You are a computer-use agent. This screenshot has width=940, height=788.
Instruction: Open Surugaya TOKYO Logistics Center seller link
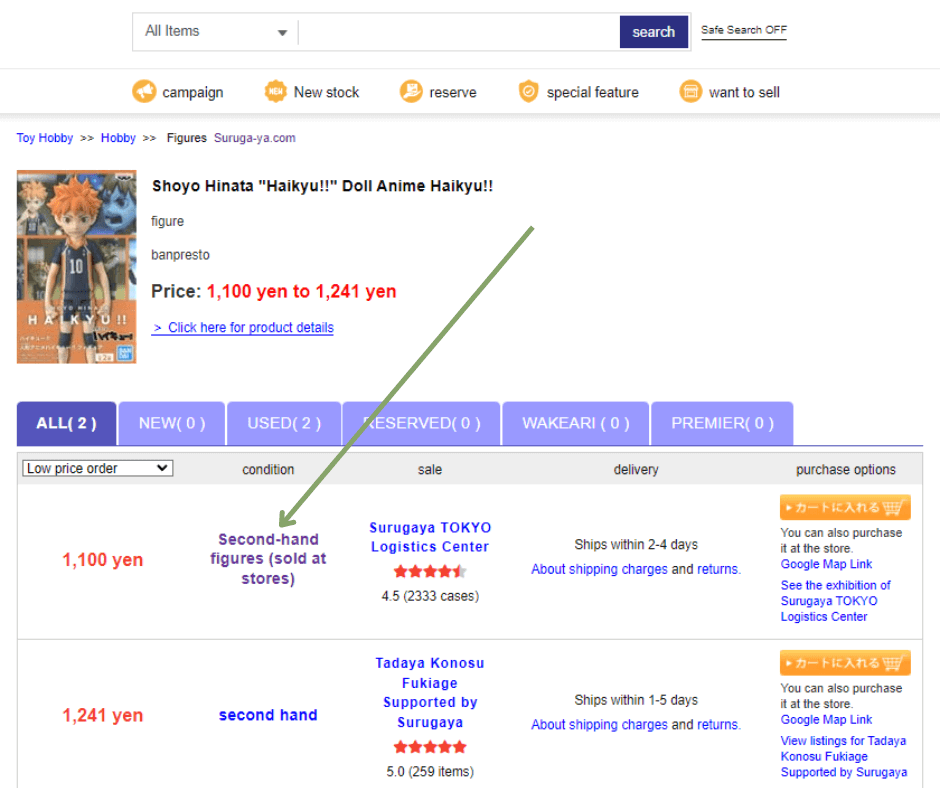pyautogui.click(x=430, y=537)
